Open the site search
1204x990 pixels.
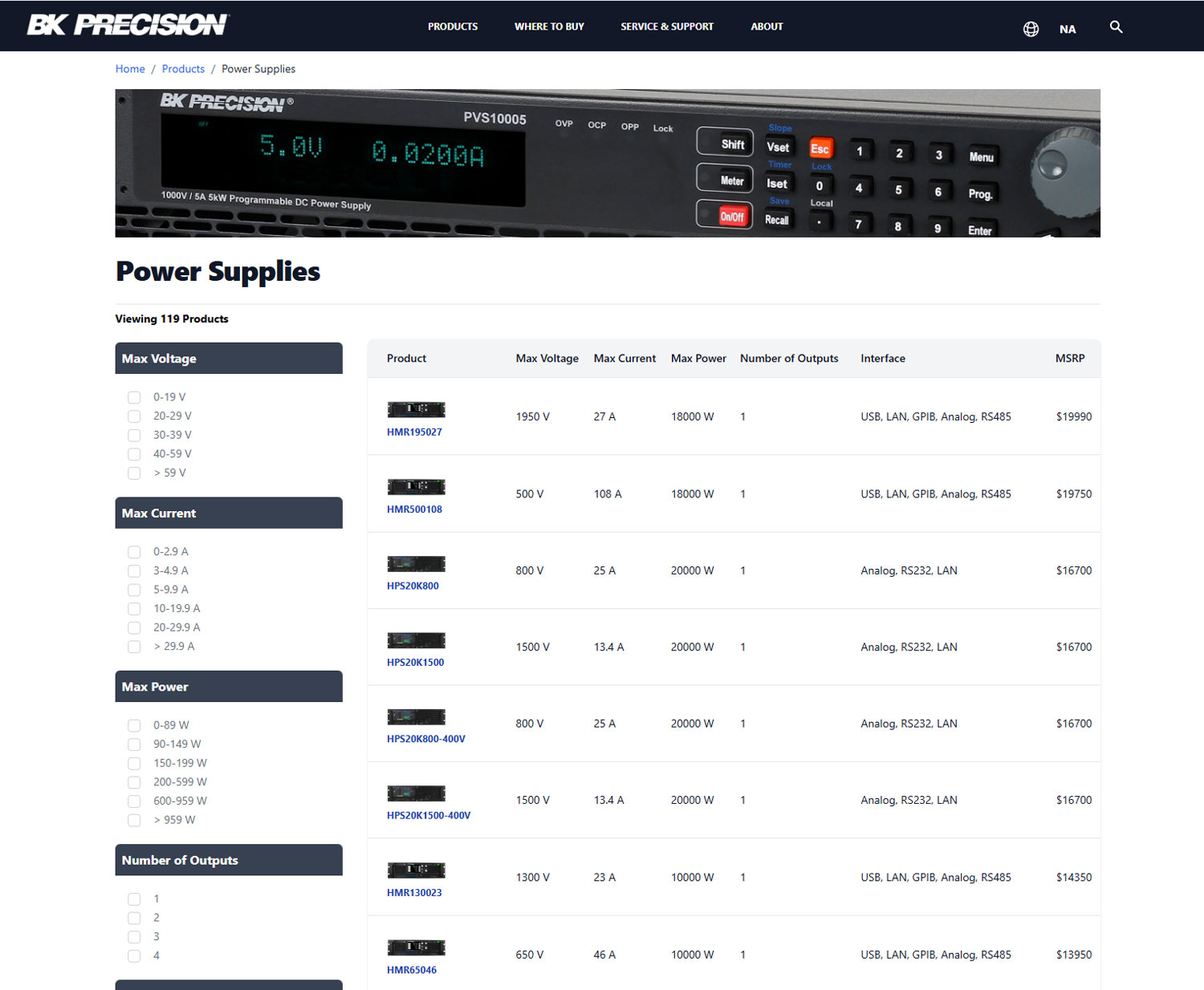(1116, 26)
